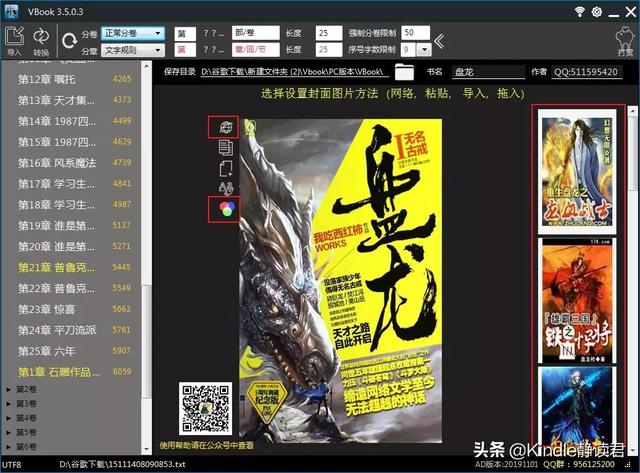Viewport: 640px width, 473px height.
Task: Click the import cover file icon
Action: [x=226, y=168]
